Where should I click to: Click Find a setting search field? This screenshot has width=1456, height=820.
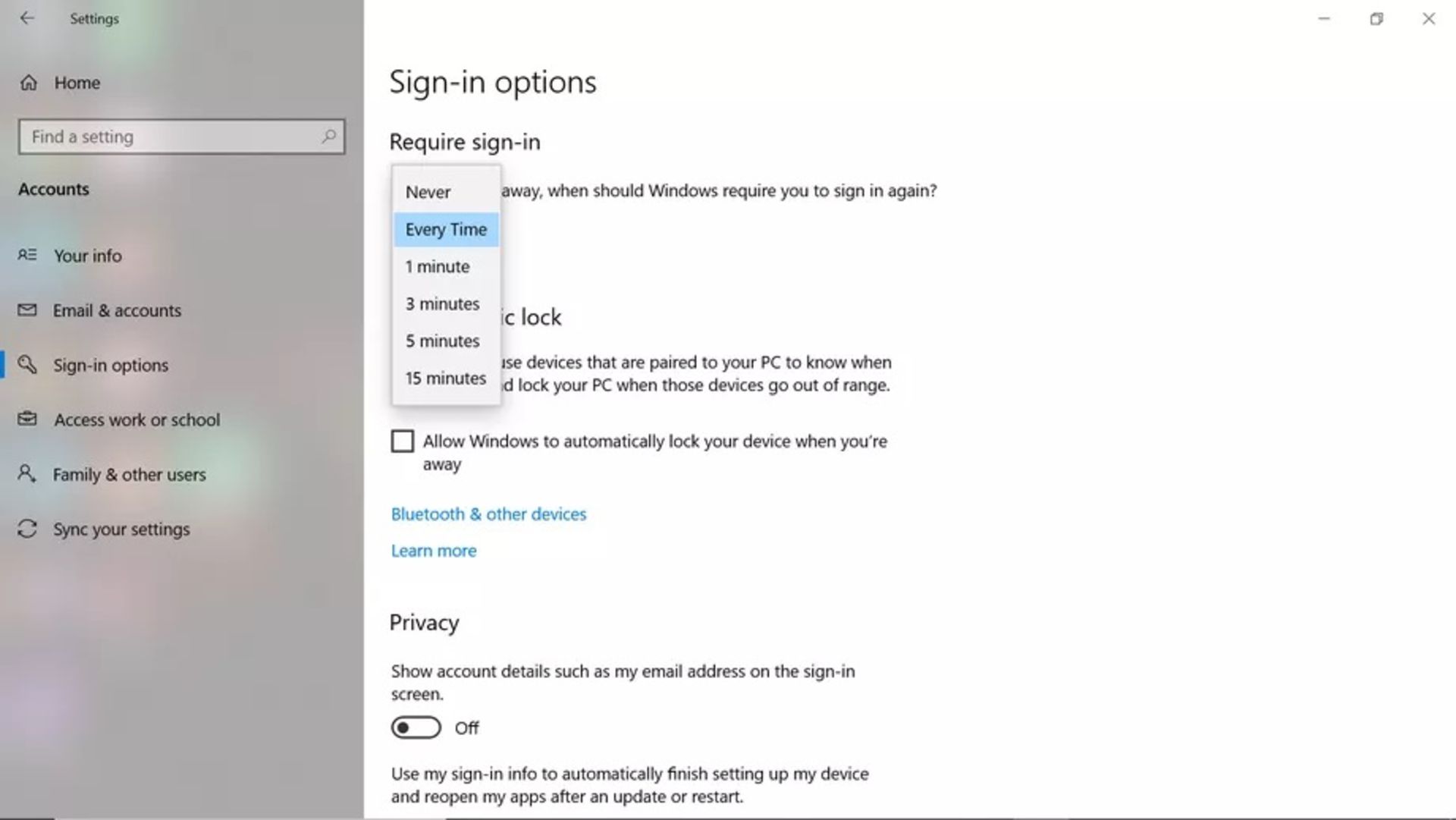pyautogui.click(x=181, y=136)
